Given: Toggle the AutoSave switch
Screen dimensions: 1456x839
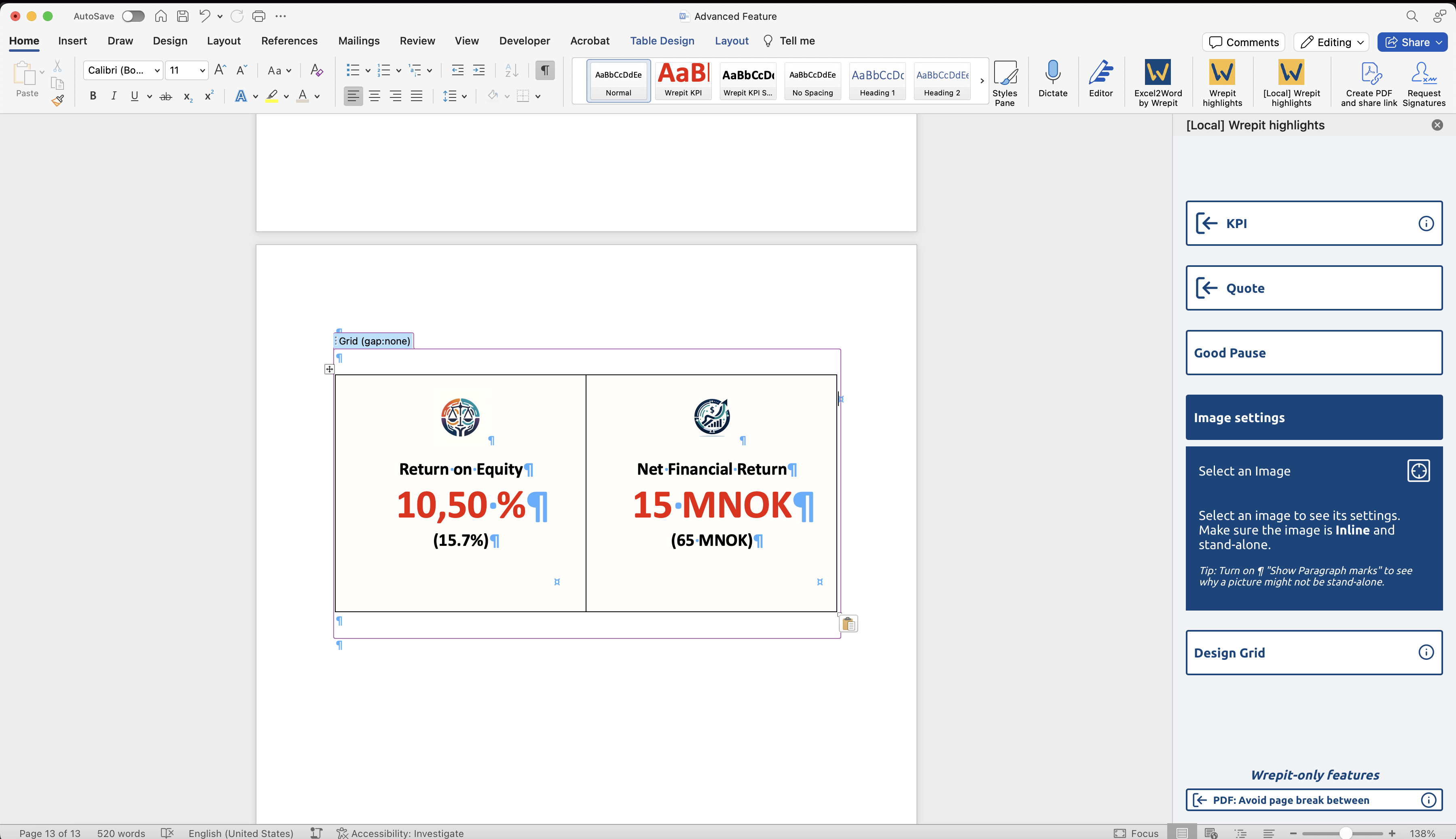Looking at the screenshot, I should click(x=133, y=16).
